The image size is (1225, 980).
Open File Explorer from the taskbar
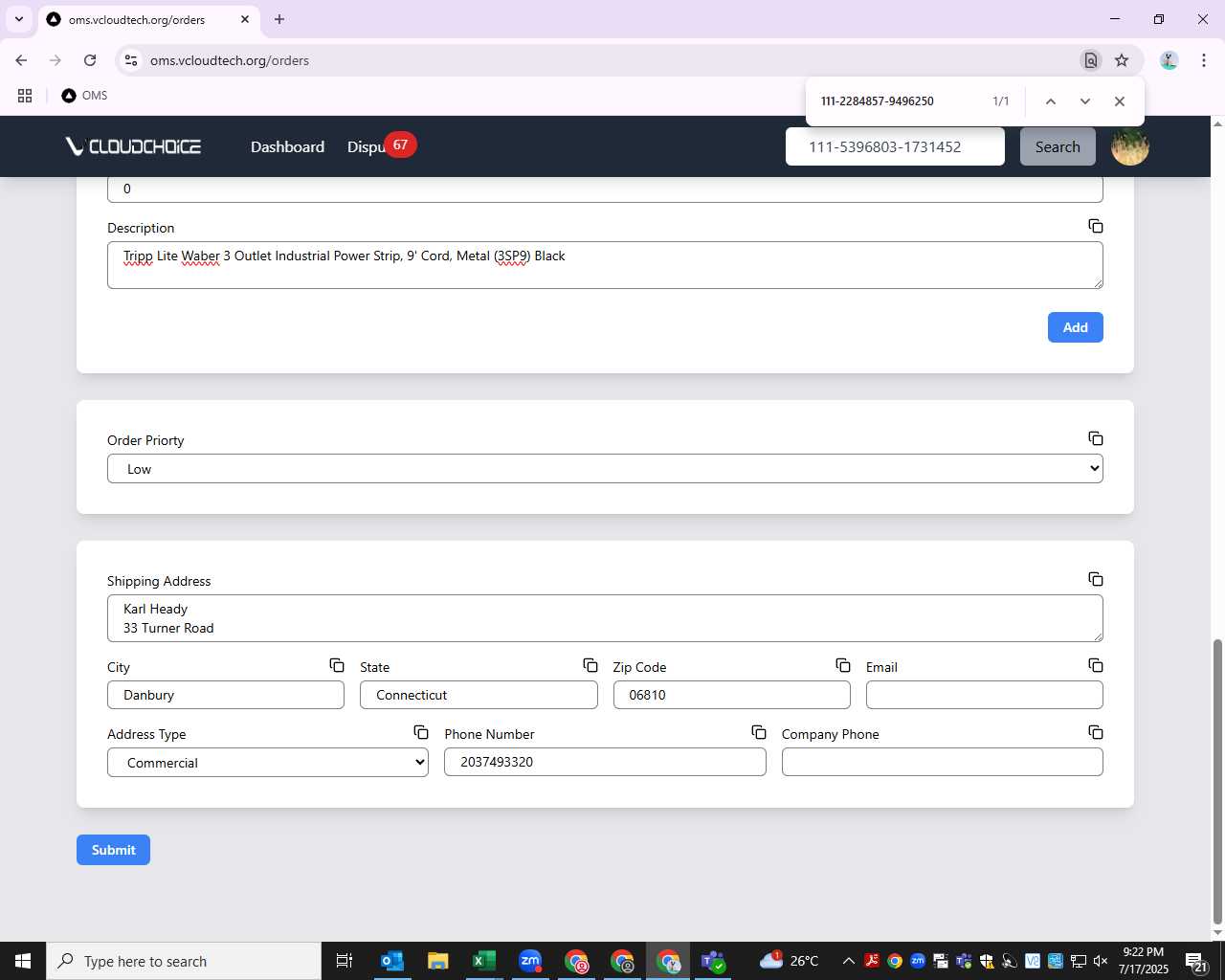[x=437, y=961]
